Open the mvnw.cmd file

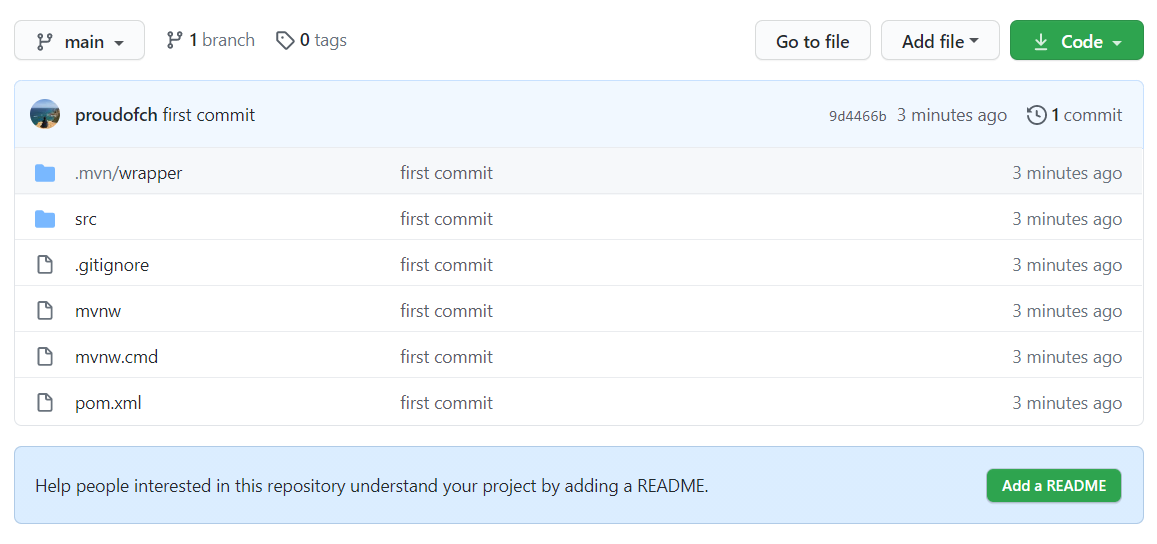tap(117, 357)
